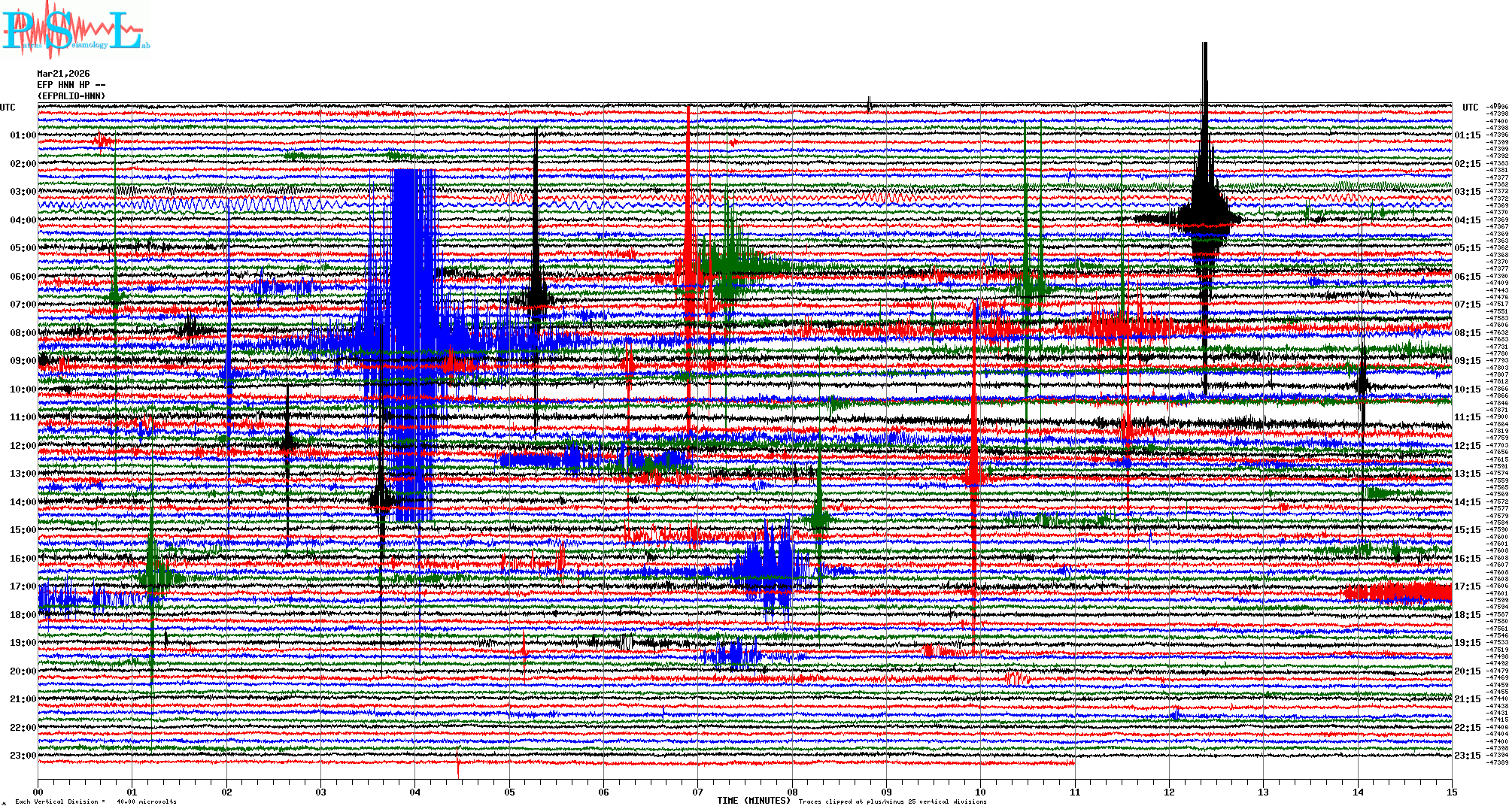Click the UTC label at top left
The width and height of the screenshot is (1512, 812).
(x=8, y=108)
